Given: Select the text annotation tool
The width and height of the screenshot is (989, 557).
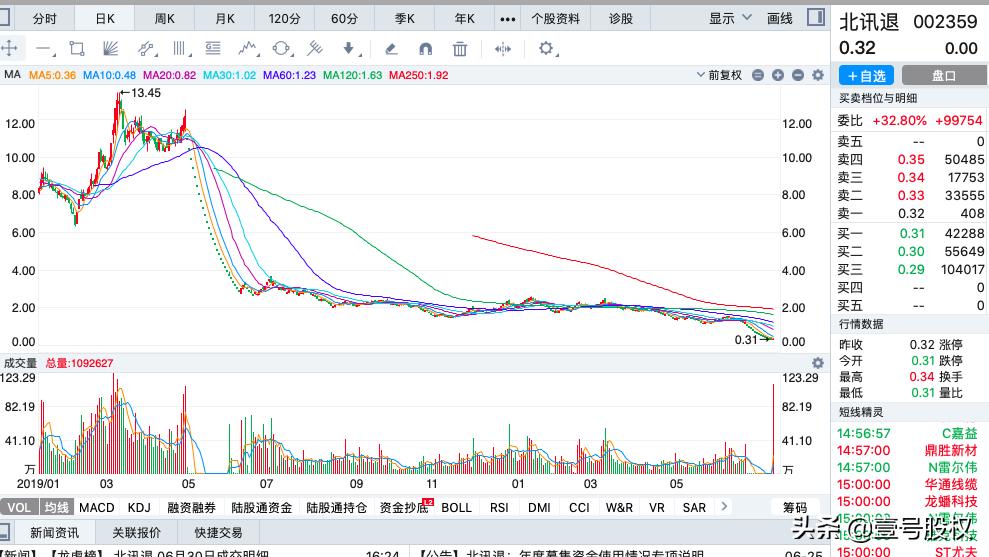Looking at the screenshot, I should pyautogui.click(x=213, y=48).
